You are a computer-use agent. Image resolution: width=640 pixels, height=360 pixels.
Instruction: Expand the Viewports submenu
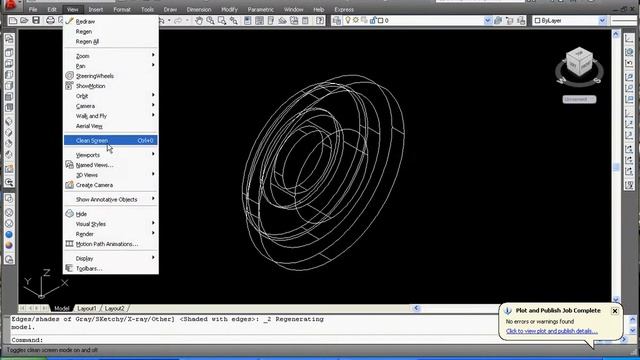click(111, 155)
